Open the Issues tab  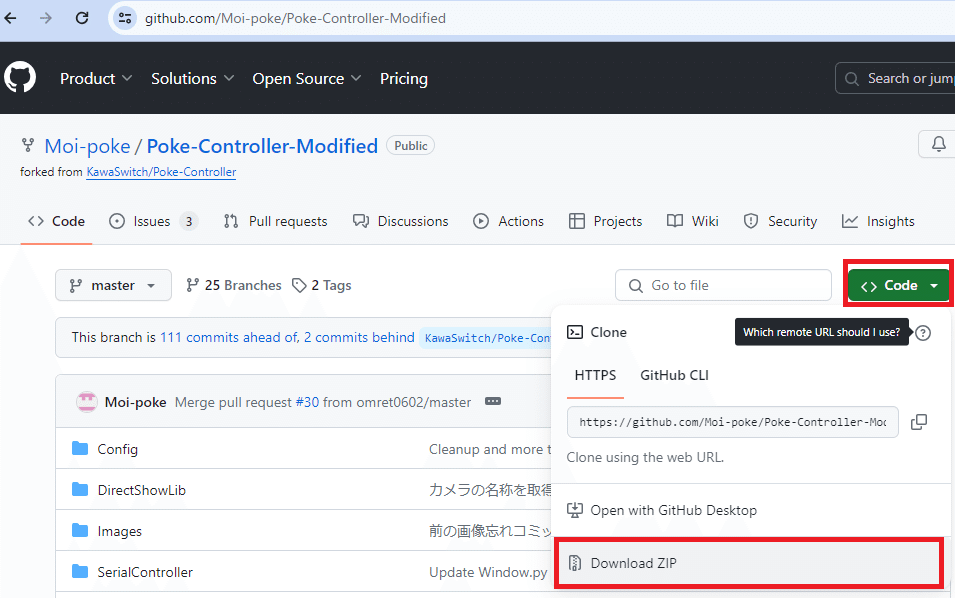pos(153,221)
